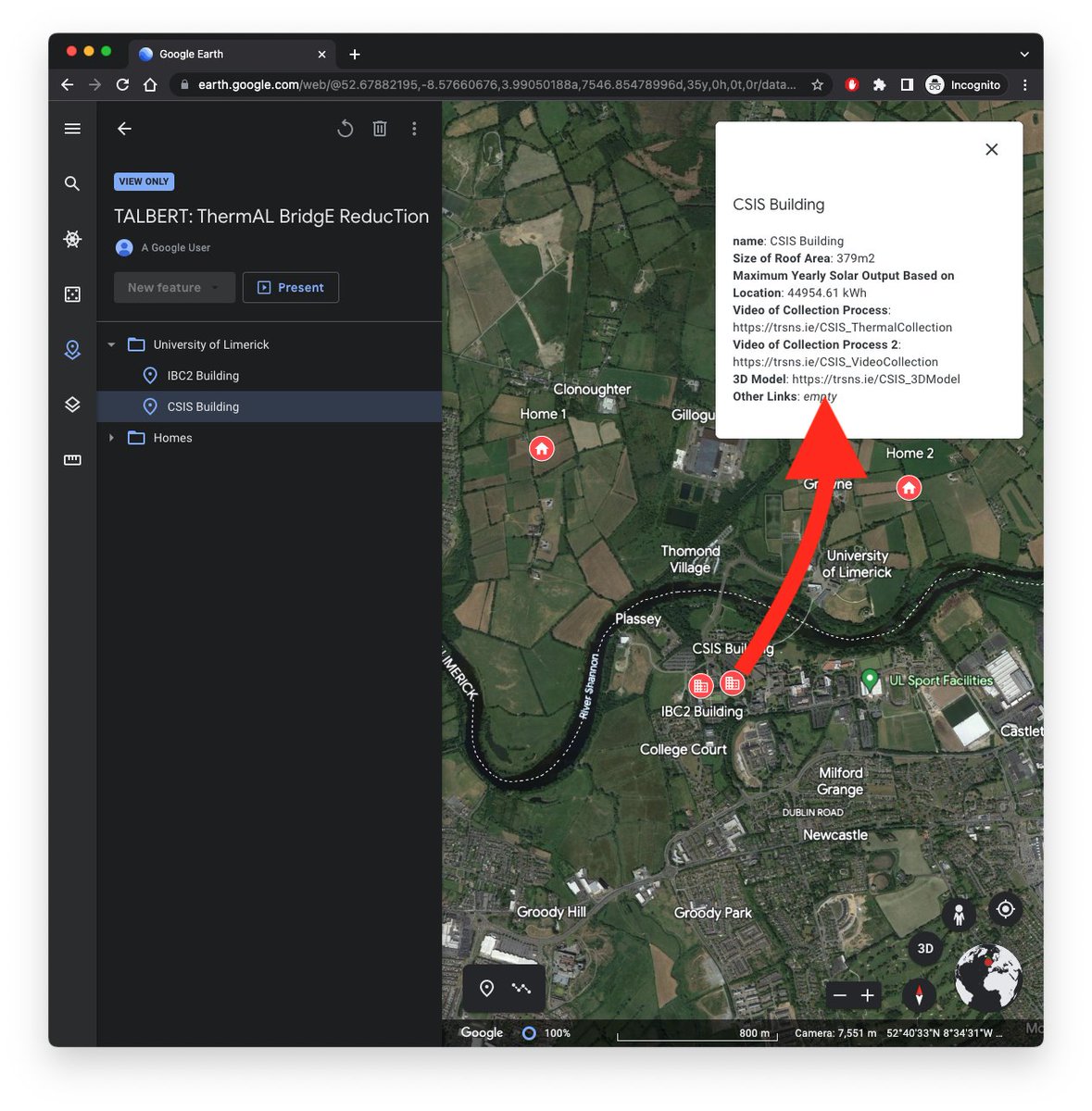
Task: Click the A Google User author label
Action: coord(176,247)
